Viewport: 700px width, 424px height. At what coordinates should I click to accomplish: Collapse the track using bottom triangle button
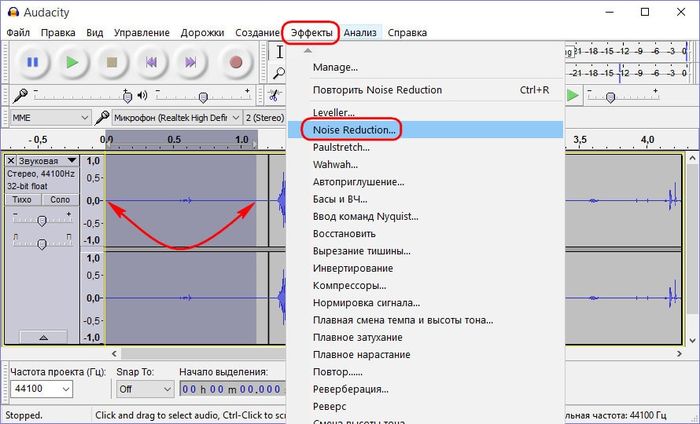(x=41, y=337)
